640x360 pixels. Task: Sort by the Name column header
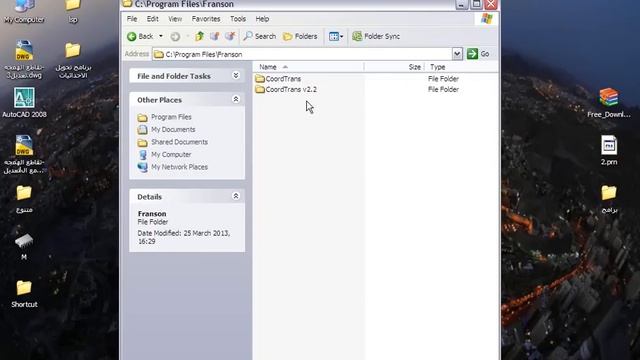click(x=308, y=67)
